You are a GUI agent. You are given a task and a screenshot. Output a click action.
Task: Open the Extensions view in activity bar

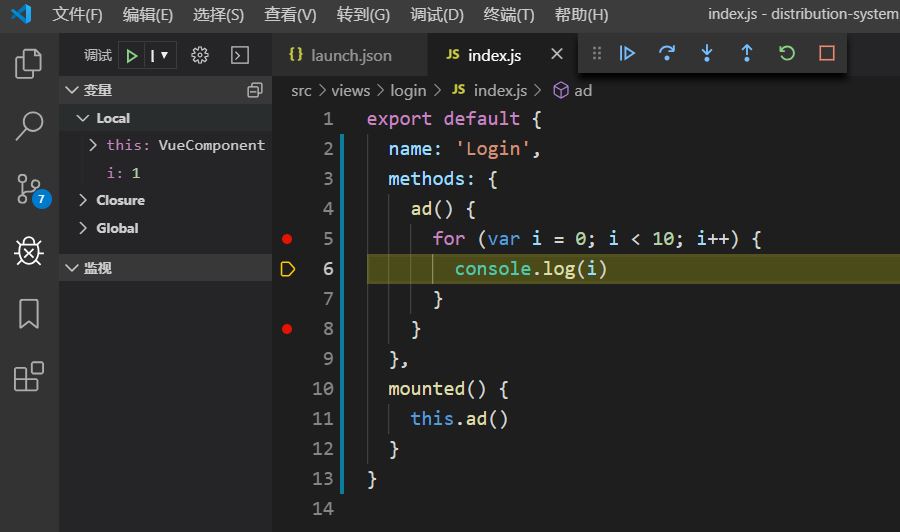(29, 376)
